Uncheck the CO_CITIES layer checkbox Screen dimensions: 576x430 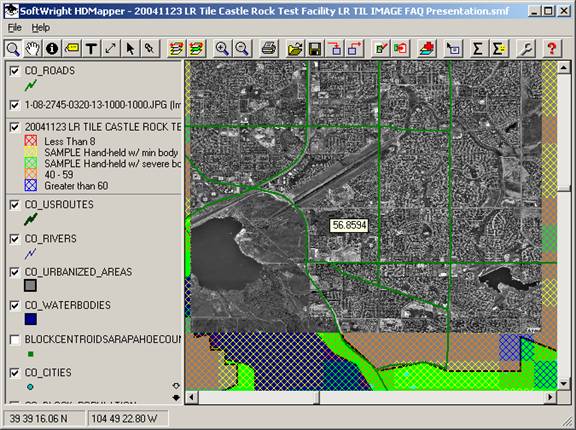[14, 373]
